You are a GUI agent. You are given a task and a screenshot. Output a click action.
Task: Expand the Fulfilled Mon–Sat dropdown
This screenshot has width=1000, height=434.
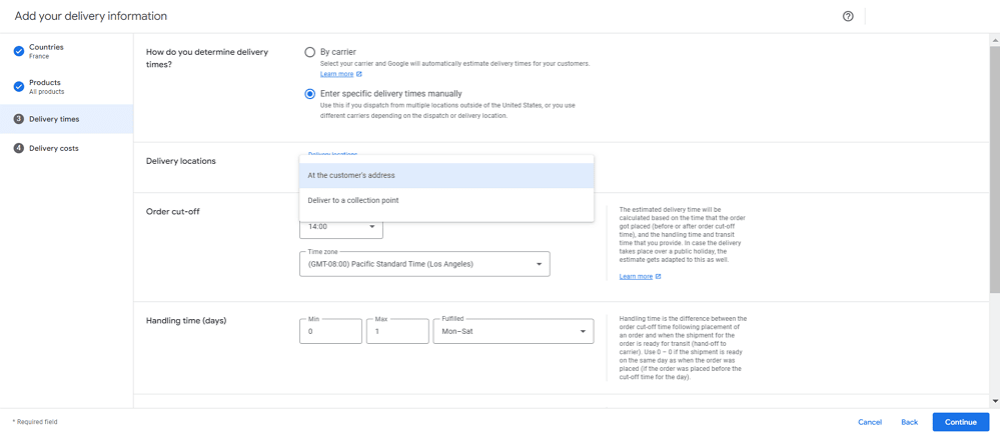coord(513,331)
